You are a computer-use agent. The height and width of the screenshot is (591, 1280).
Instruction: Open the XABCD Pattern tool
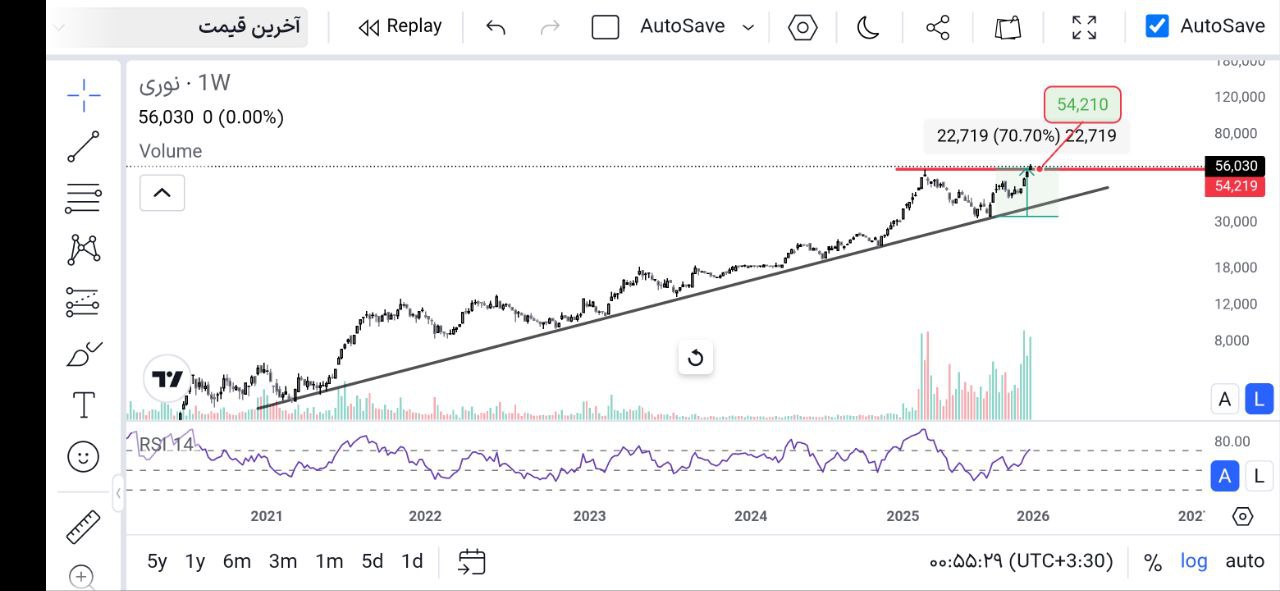coord(83,250)
